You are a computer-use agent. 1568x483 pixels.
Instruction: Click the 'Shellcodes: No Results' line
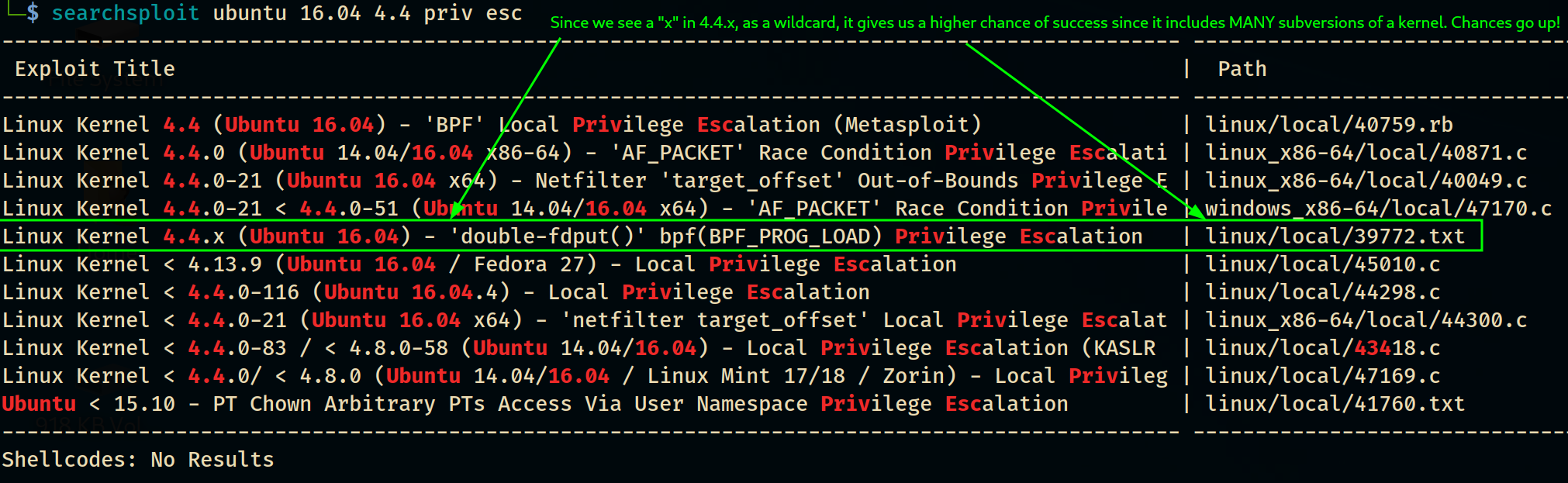tap(138, 460)
